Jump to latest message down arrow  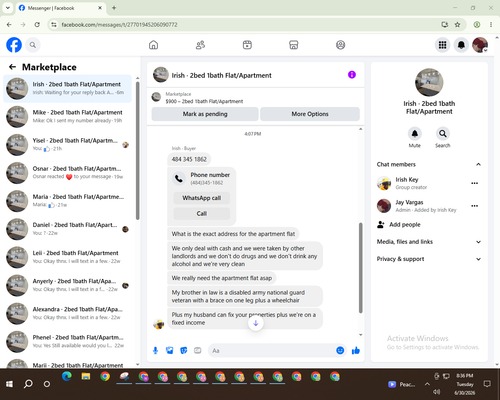click(x=256, y=323)
